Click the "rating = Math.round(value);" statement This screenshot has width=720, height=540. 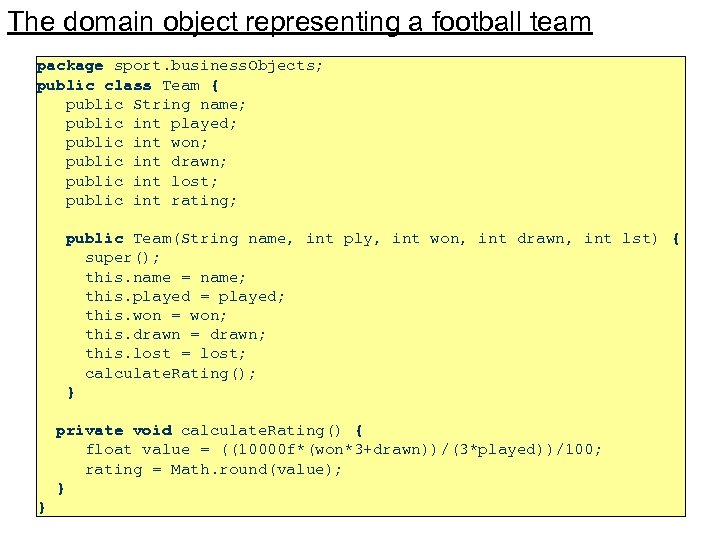[213, 469]
